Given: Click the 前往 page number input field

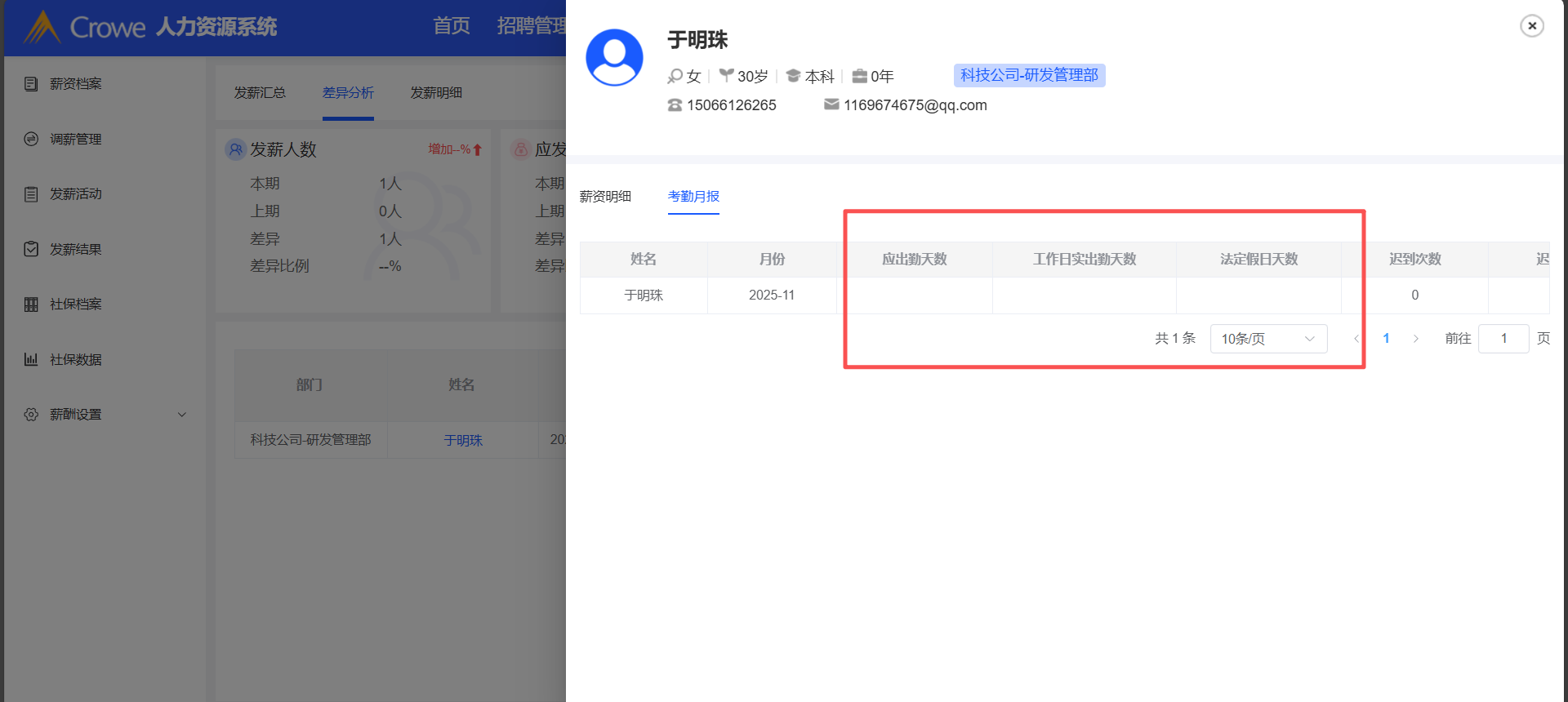Looking at the screenshot, I should point(1503,339).
